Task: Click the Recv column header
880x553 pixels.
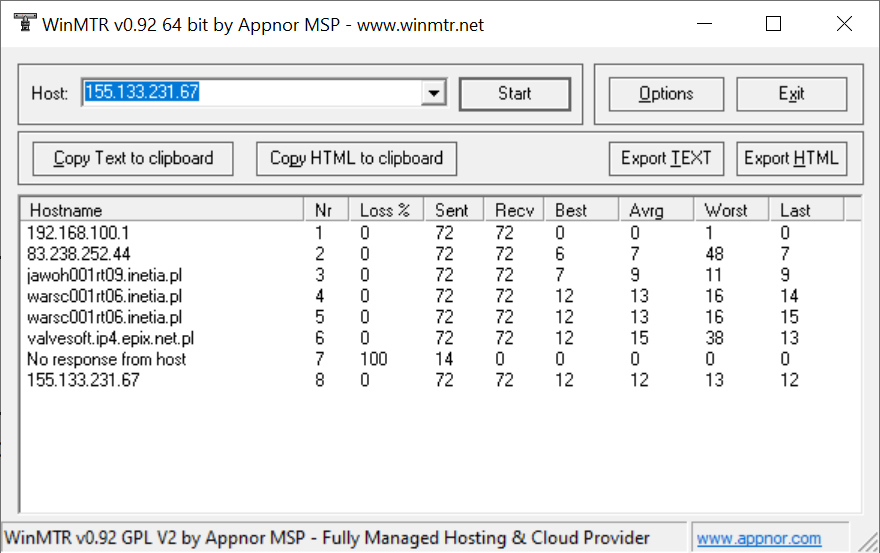Action: point(514,210)
